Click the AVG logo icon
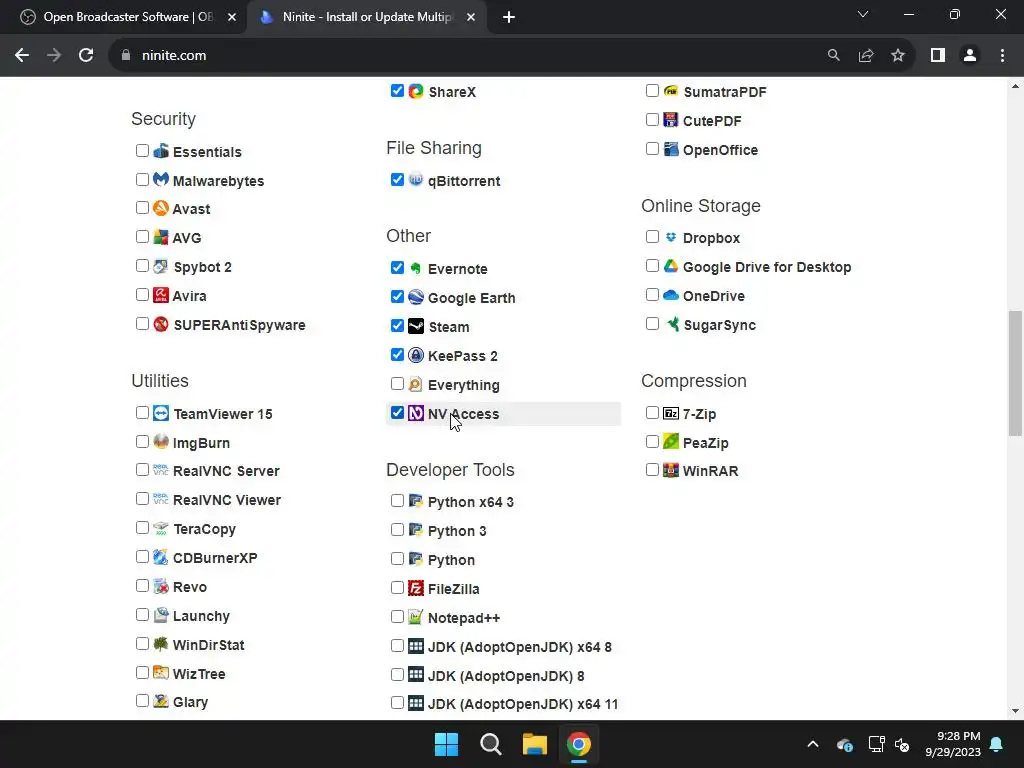Screen dimensions: 1024x768 tap(161, 237)
